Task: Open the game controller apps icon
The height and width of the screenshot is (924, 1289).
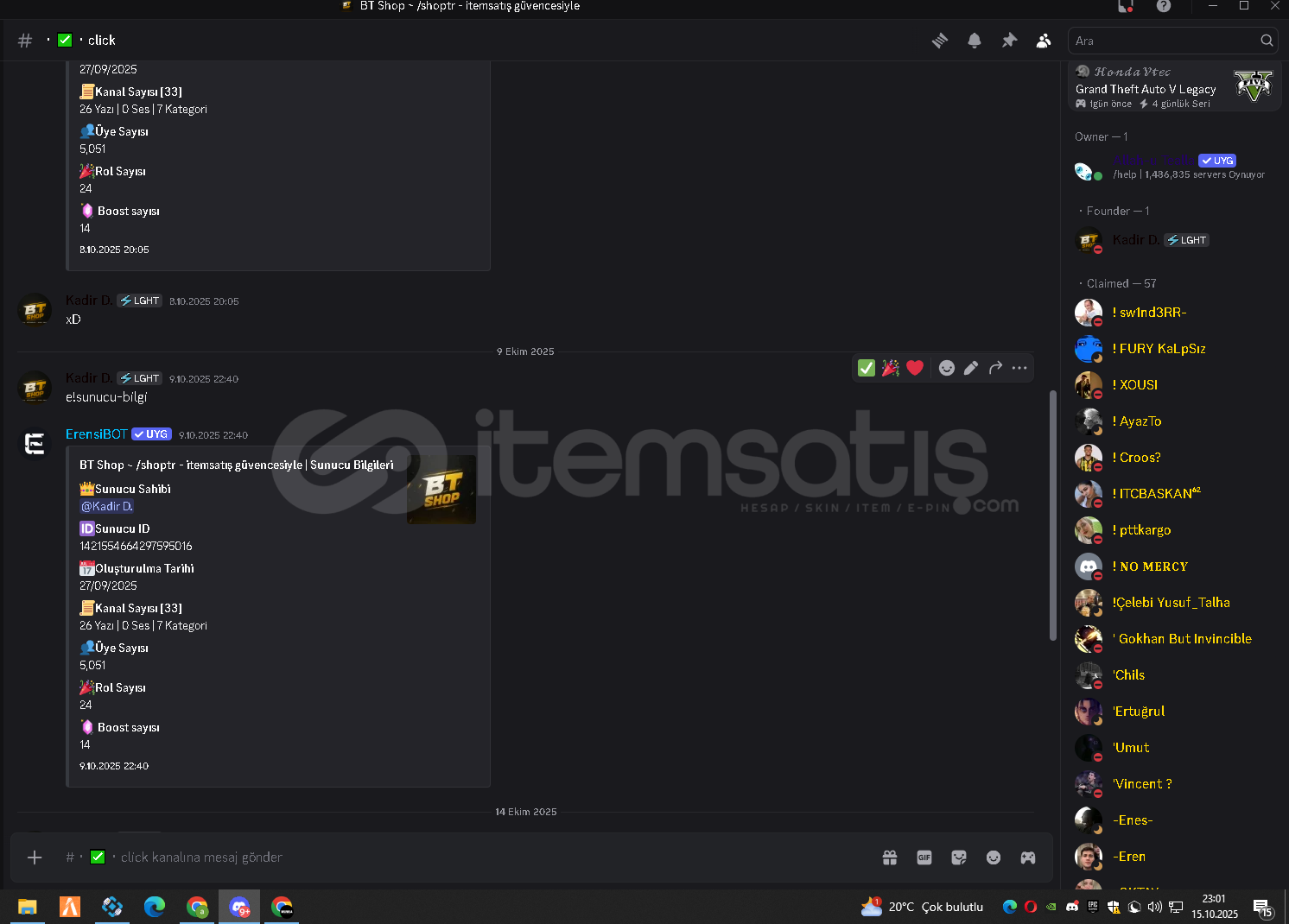Action: tap(1028, 858)
